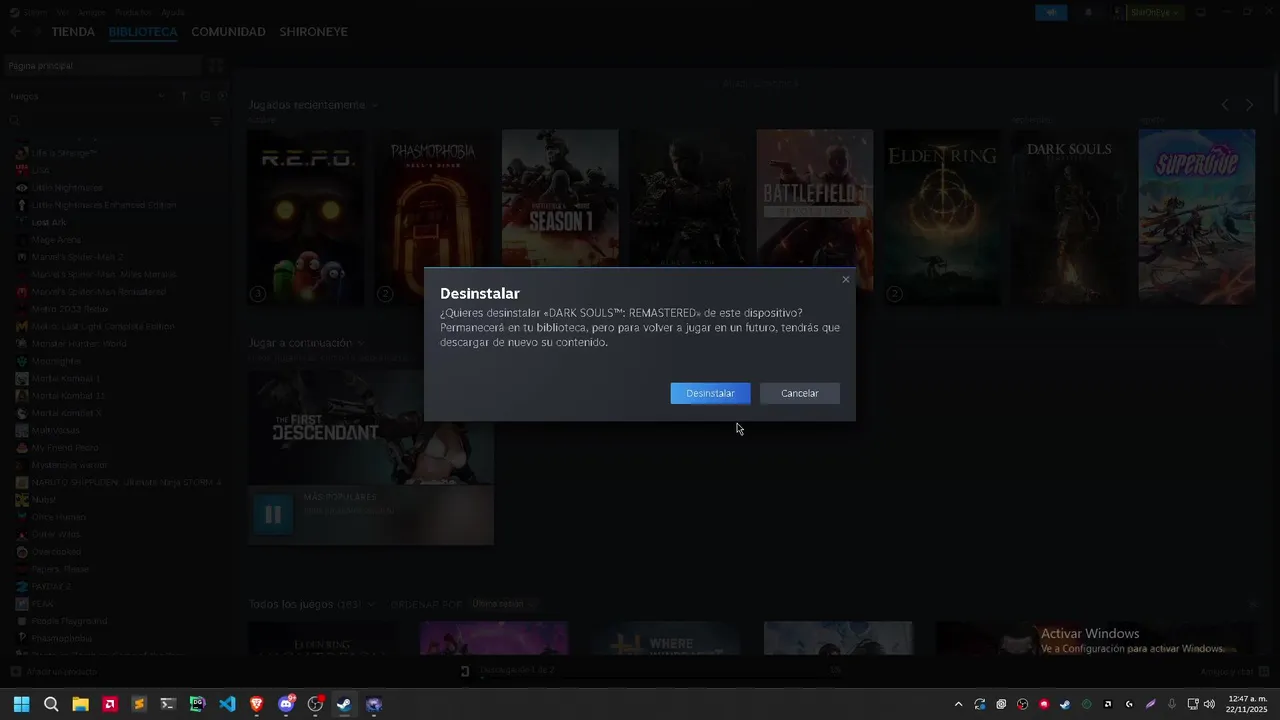Viewport: 1280px width, 720px height.
Task: Confirm with the blue Desinstalar button
Action: click(x=710, y=393)
